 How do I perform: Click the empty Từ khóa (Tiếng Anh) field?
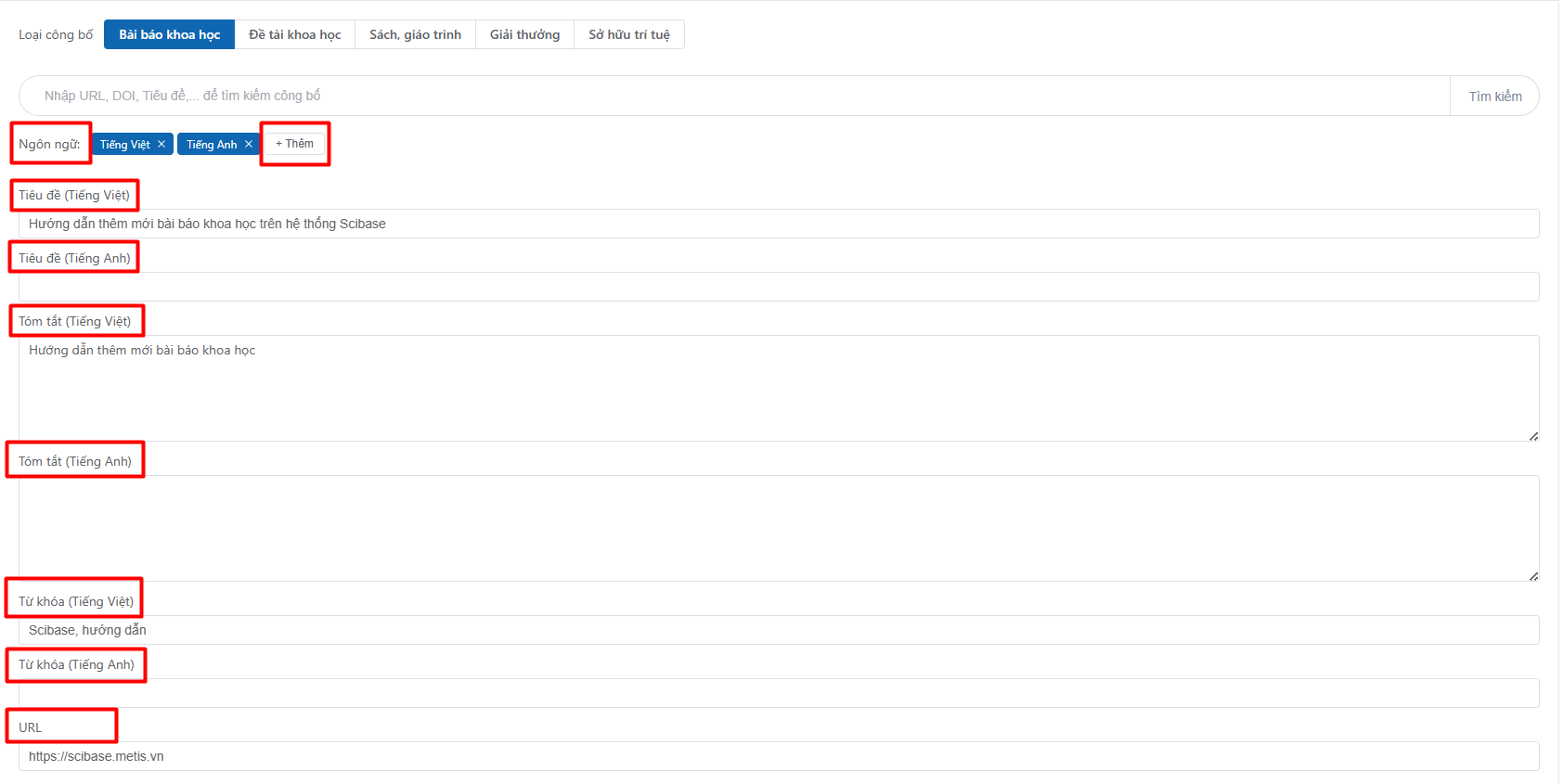coord(778,693)
